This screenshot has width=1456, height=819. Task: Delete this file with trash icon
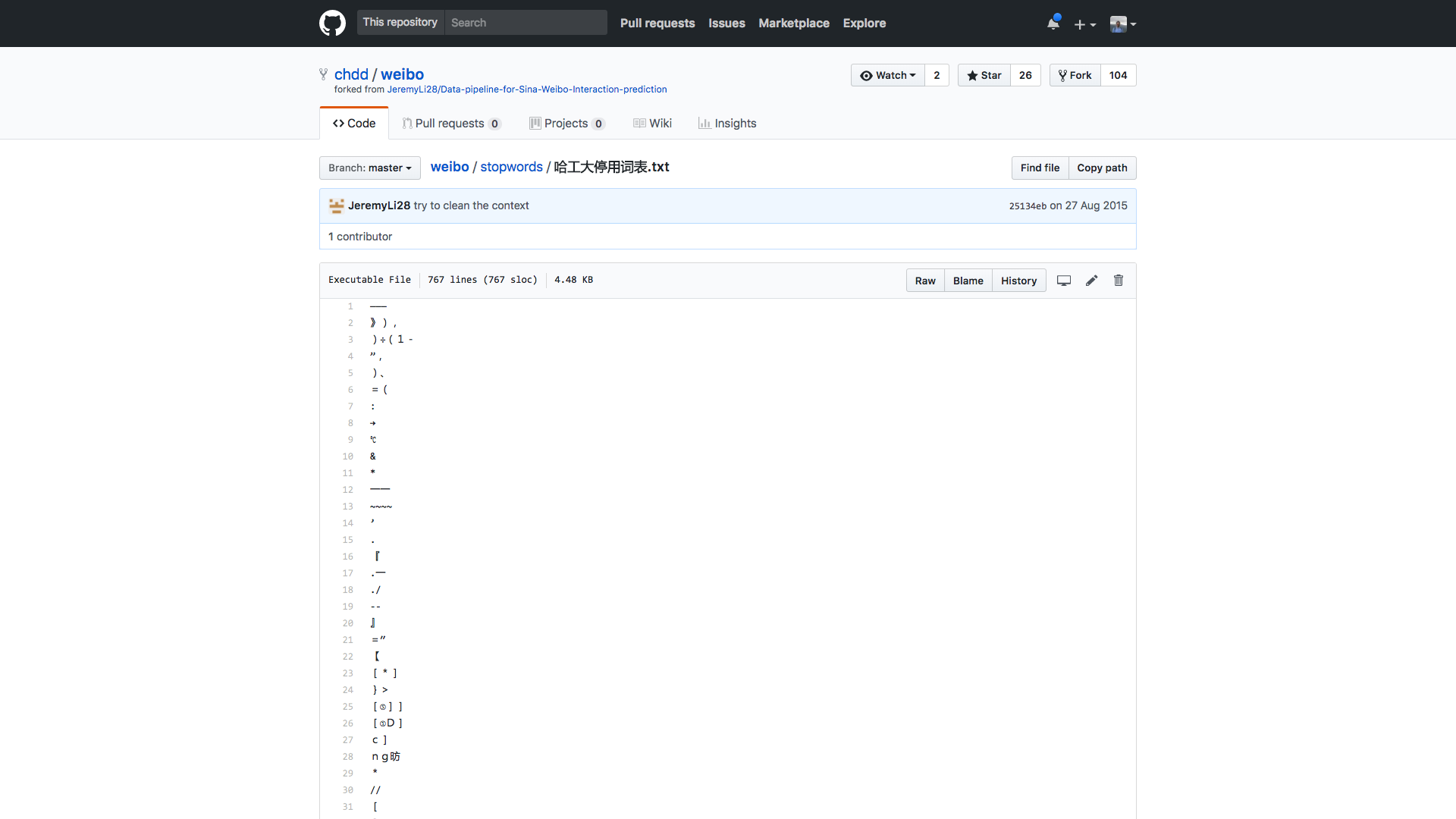click(x=1119, y=281)
